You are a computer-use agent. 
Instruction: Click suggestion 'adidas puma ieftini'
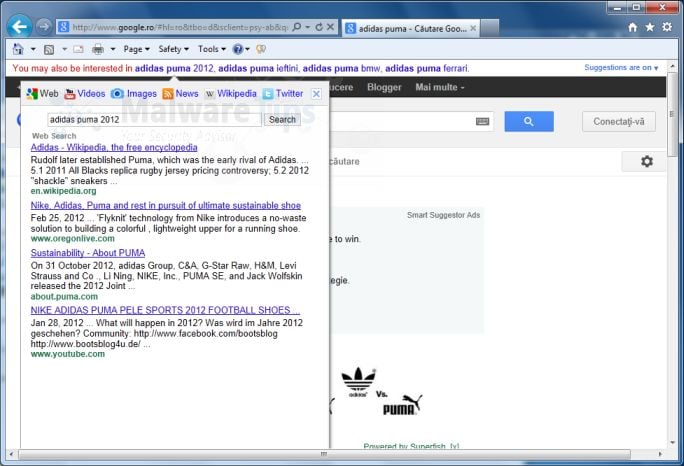[258, 69]
